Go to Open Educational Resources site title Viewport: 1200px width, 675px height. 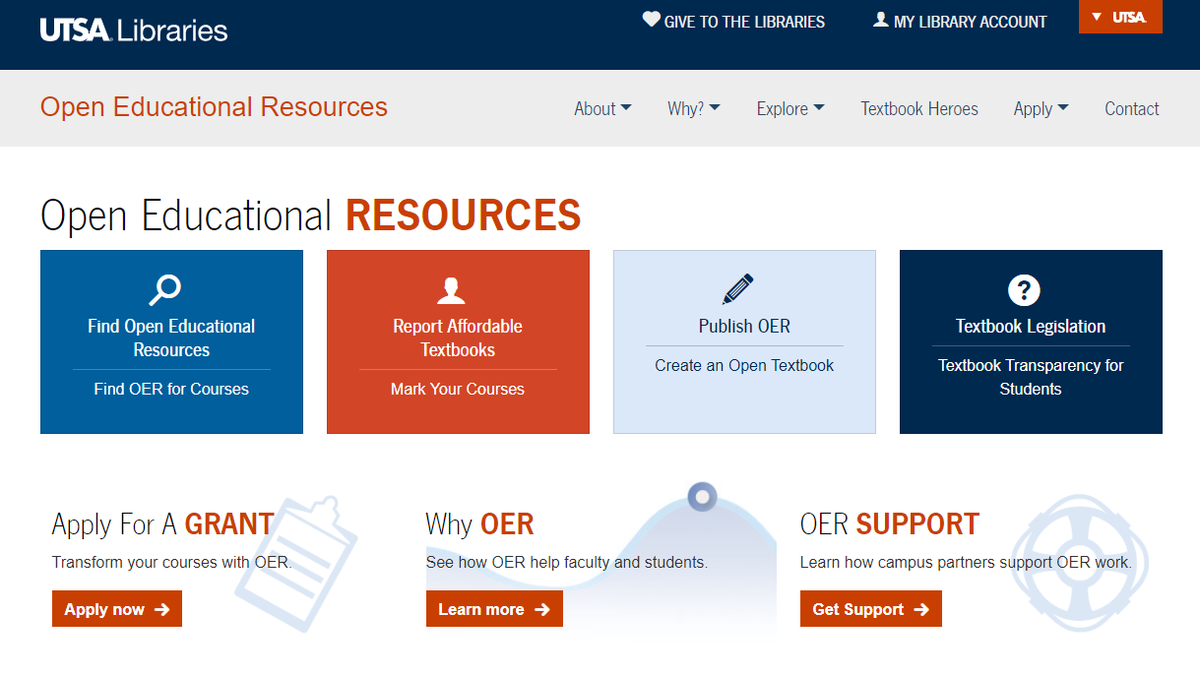coord(214,107)
